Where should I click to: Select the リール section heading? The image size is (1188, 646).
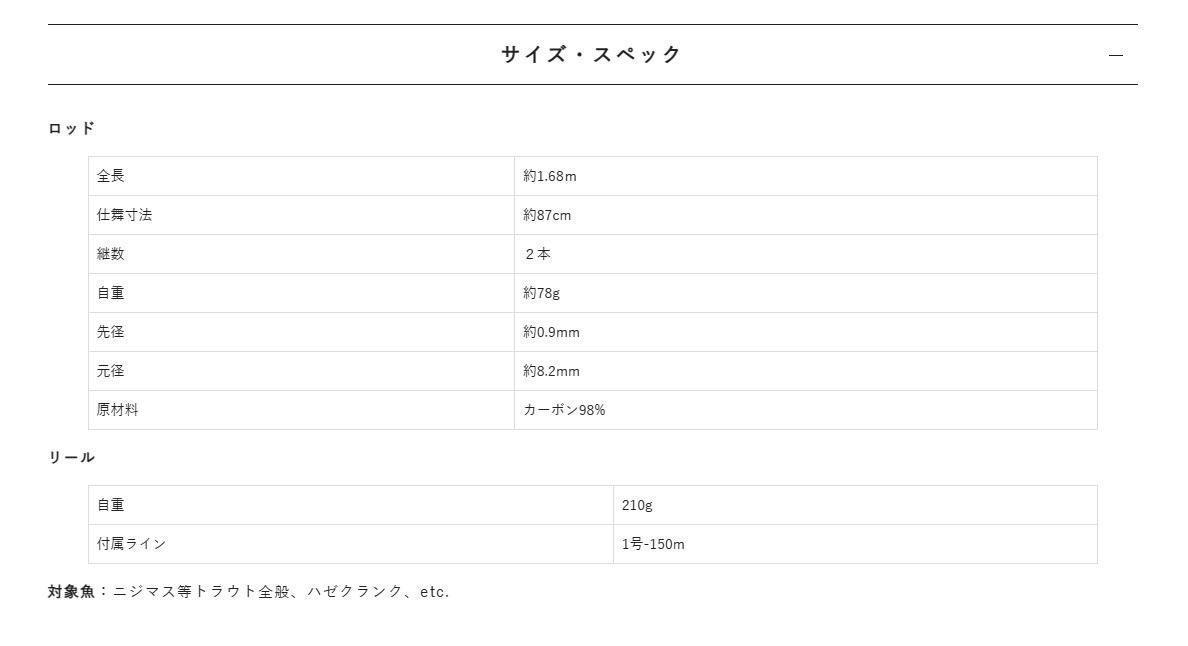coord(71,457)
